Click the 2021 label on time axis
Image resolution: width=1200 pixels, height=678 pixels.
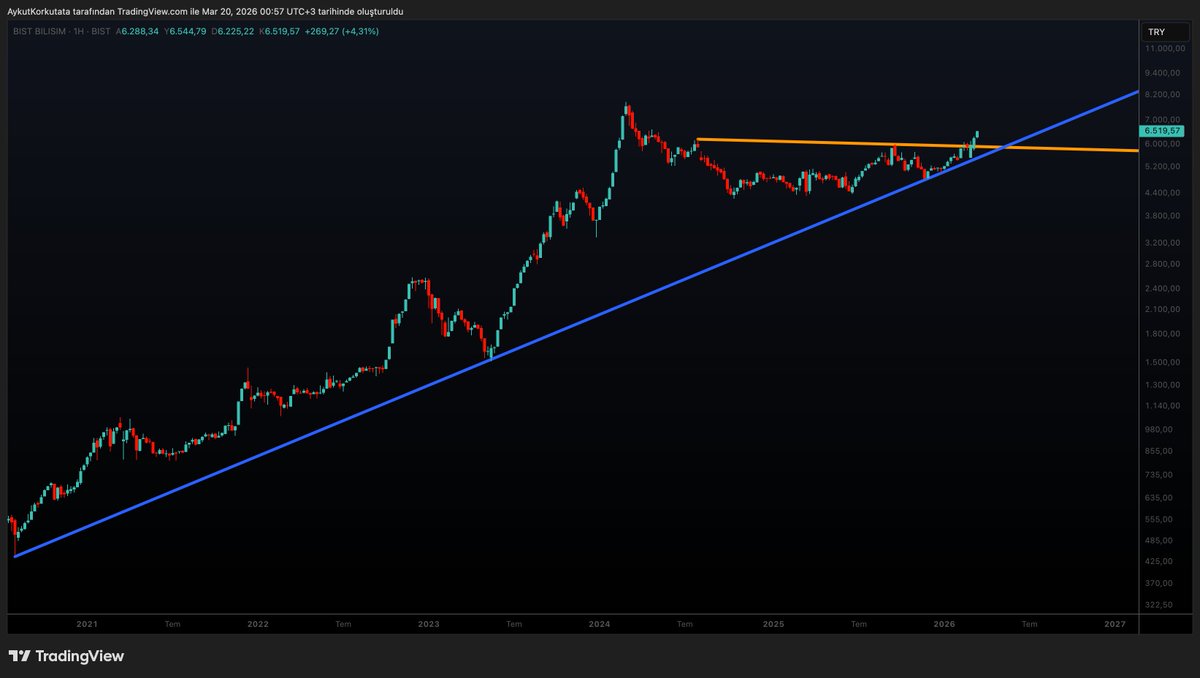click(87, 623)
